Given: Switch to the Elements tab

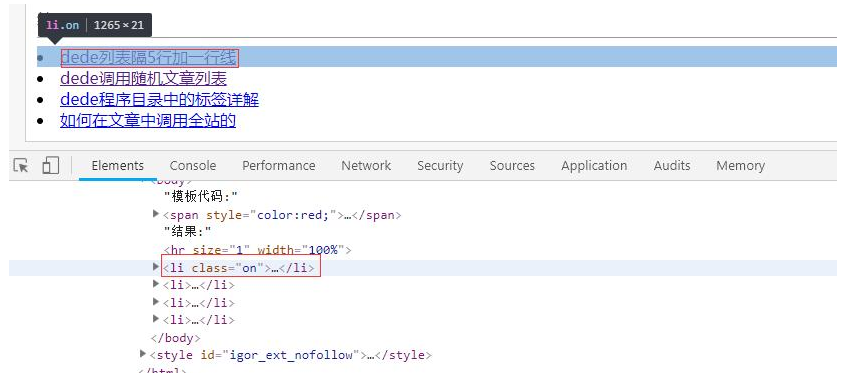Looking at the screenshot, I should [x=117, y=165].
